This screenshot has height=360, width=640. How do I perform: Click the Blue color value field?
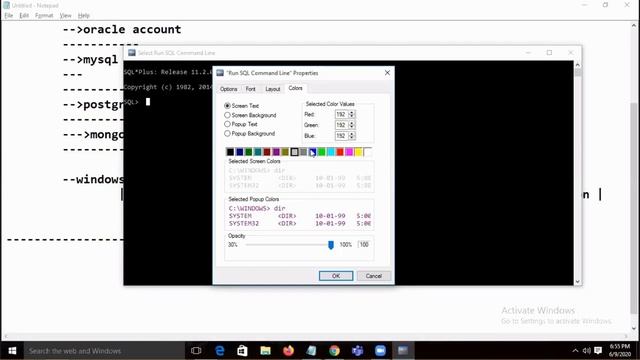click(x=341, y=136)
